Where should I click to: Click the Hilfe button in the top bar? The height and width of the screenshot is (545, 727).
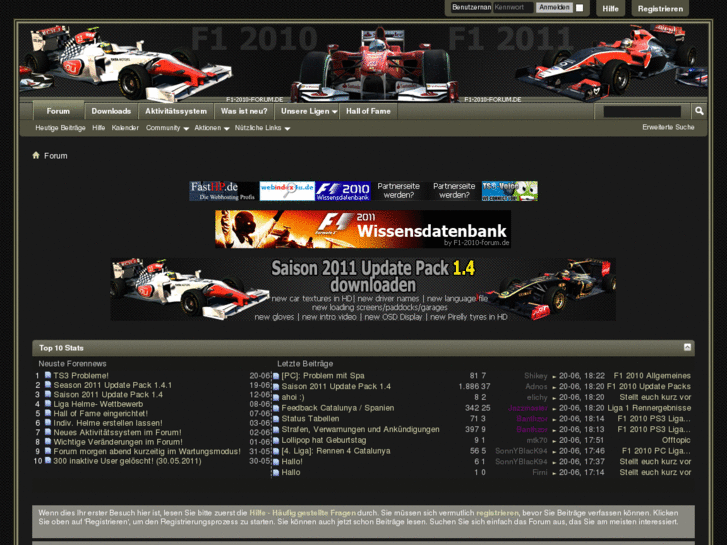(610, 9)
